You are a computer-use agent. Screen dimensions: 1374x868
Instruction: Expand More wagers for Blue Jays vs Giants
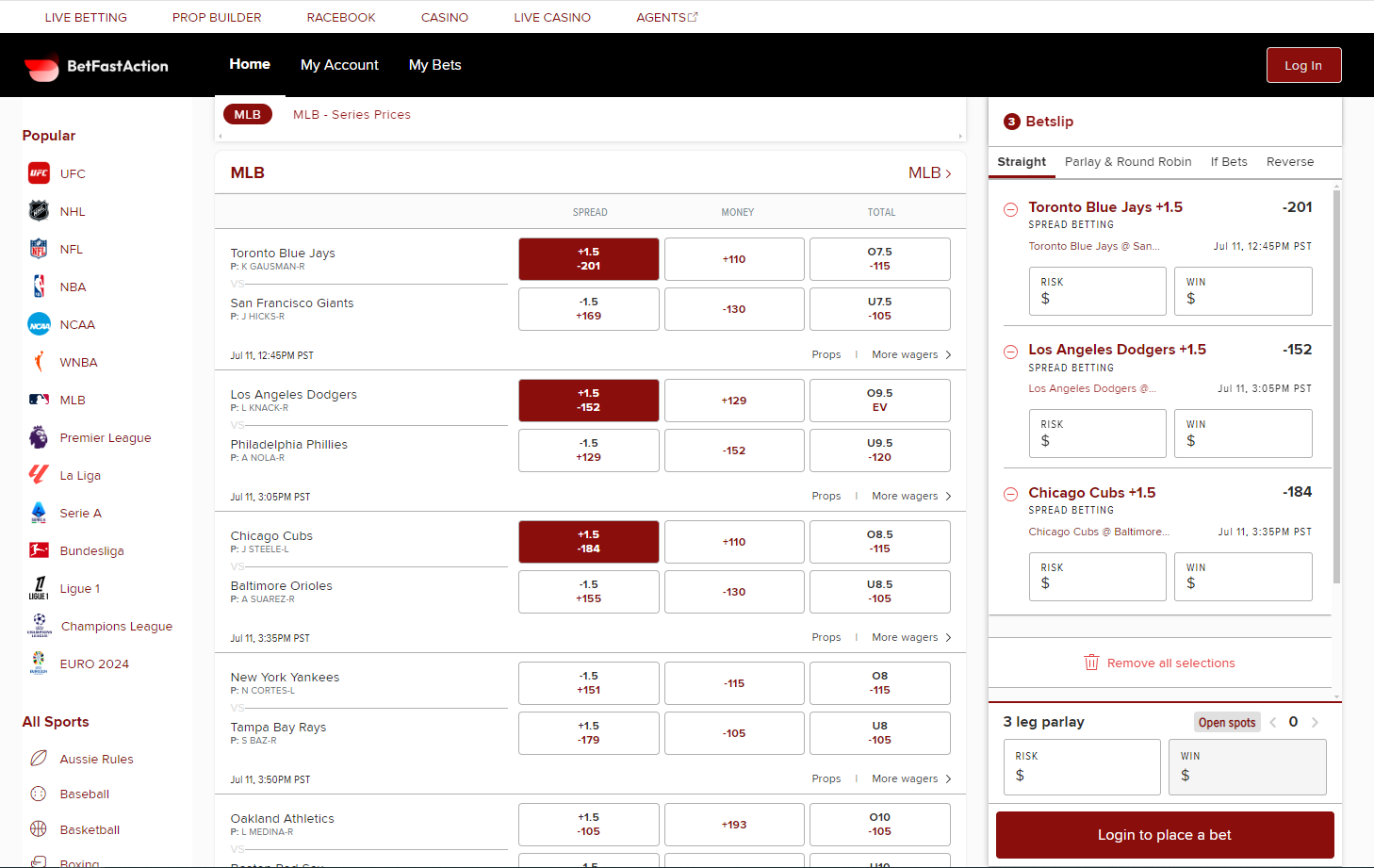[911, 354]
